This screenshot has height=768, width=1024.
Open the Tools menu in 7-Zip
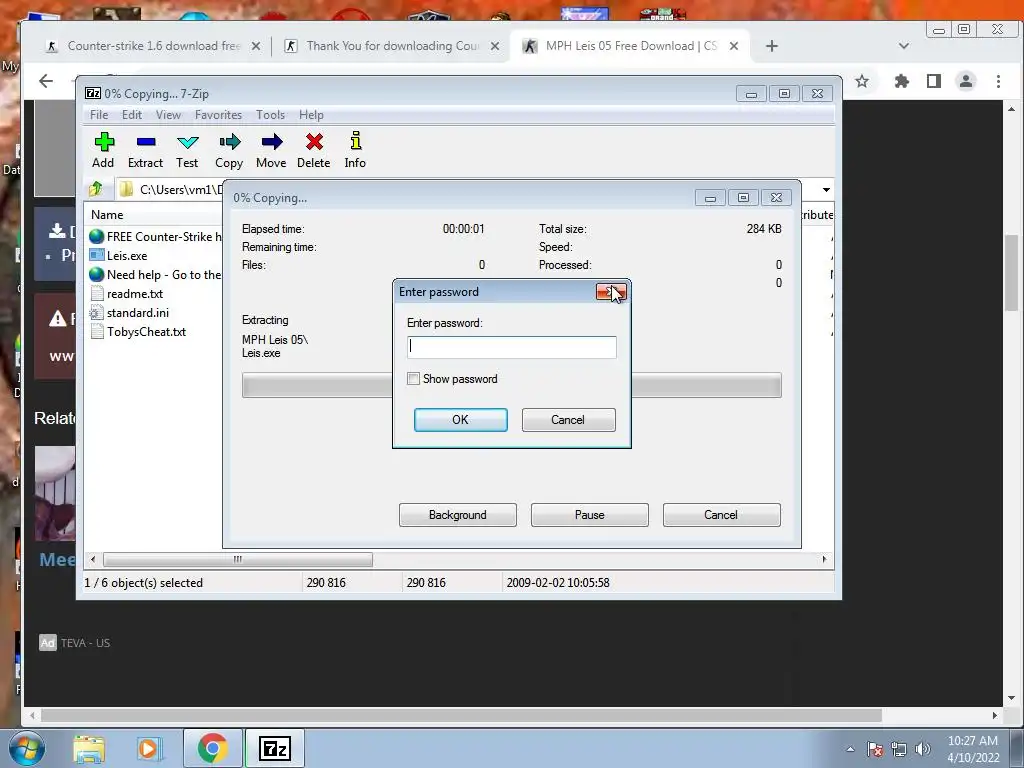(270, 115)
